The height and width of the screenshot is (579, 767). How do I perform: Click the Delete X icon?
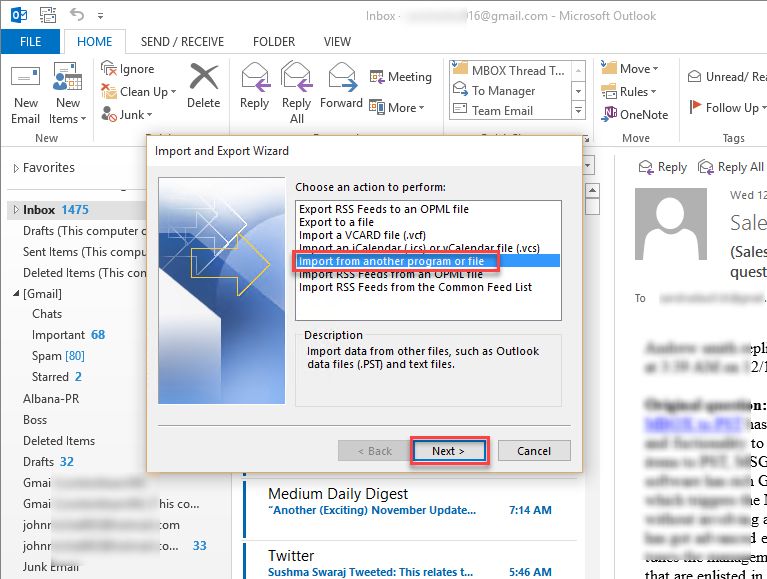pos(203,76)
